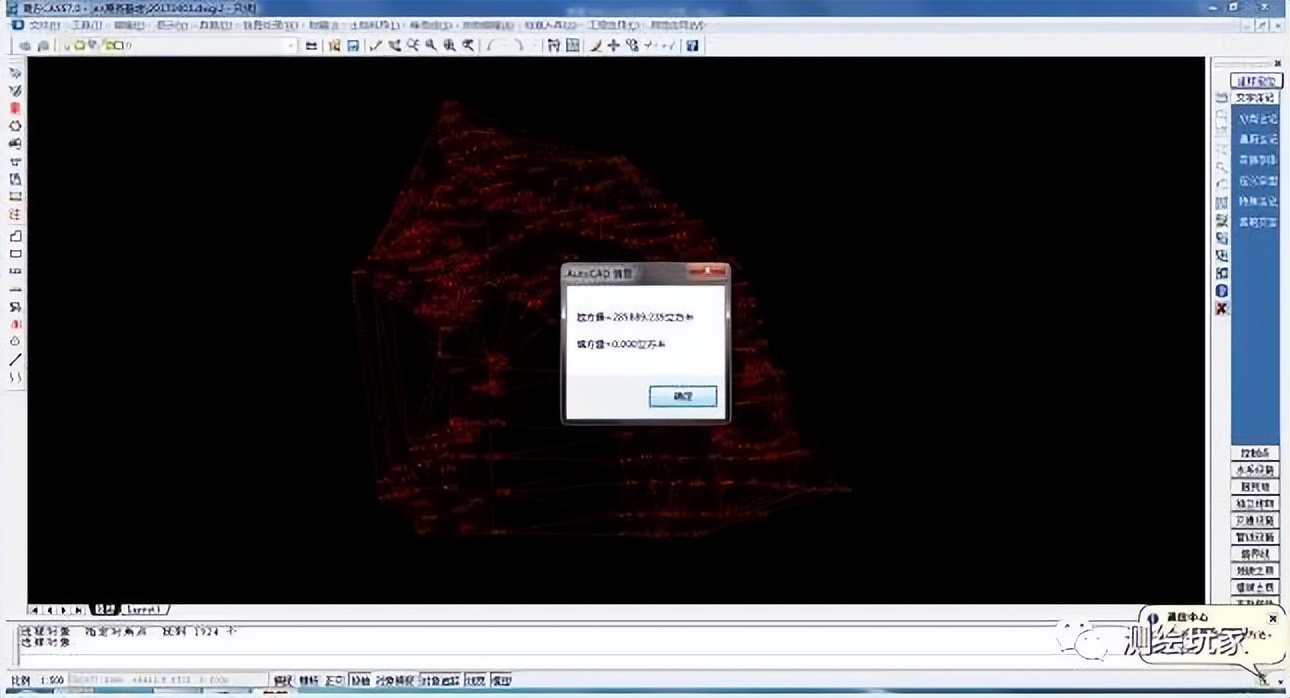
Task: Switch to the Layout1 tab
Action: pos(145,609)
